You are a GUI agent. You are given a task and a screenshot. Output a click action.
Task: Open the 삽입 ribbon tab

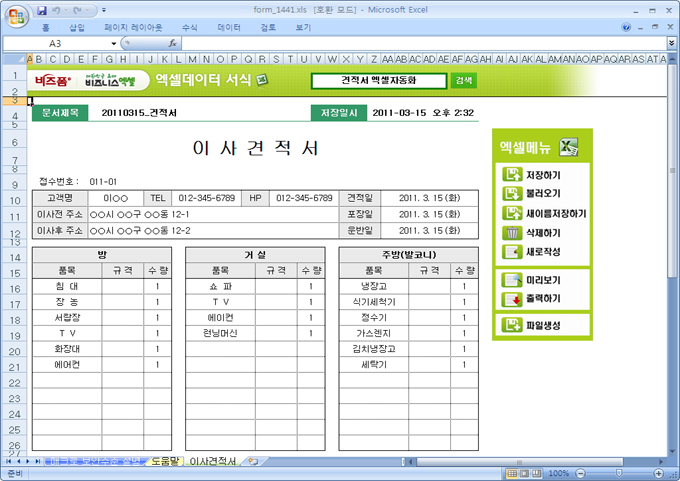77,28
